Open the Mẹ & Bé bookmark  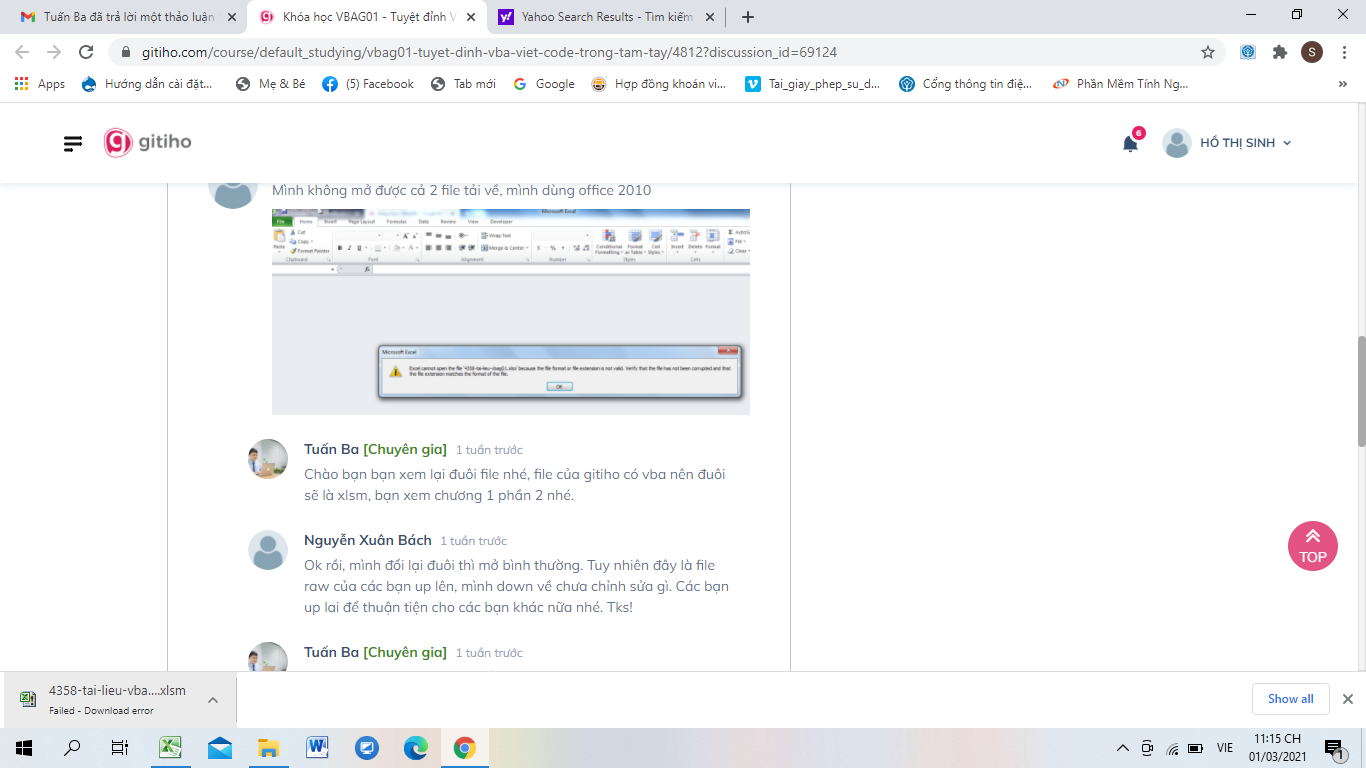[271, 84]
